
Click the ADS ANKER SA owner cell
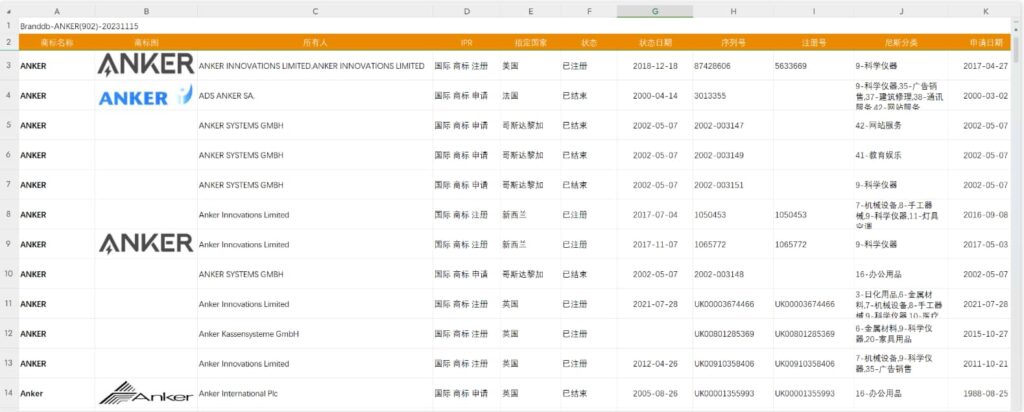tap(315, 96)
